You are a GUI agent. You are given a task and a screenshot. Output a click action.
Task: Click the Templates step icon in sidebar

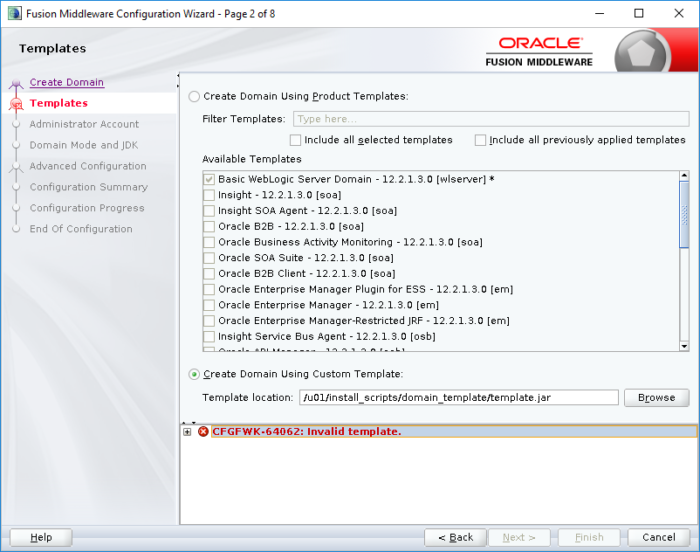pos(16,104)
